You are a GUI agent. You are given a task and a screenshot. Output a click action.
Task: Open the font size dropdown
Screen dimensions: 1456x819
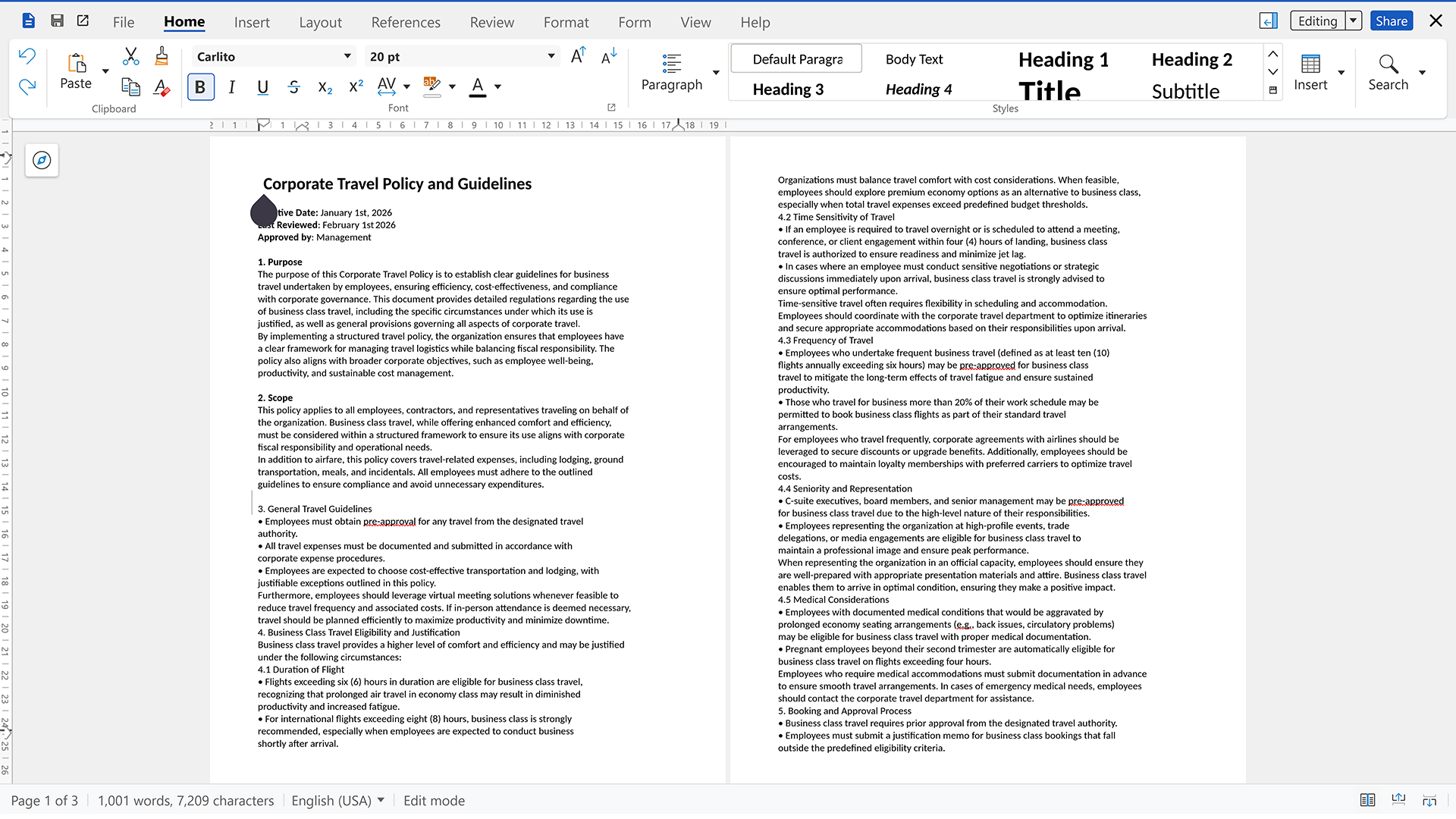[551, 56]
